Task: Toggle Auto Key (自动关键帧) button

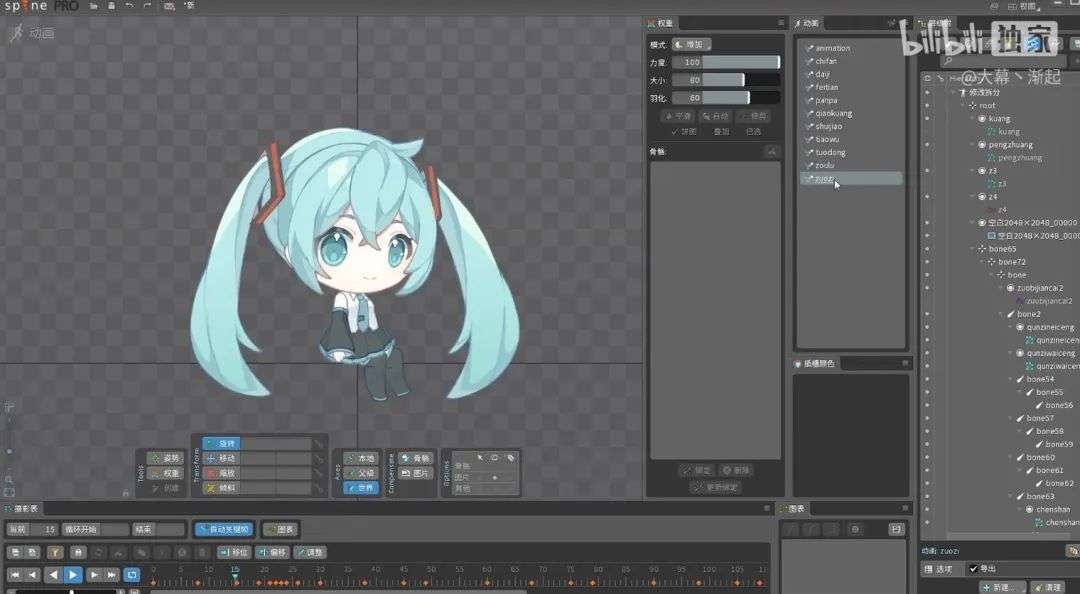Action: click(225, 529)
